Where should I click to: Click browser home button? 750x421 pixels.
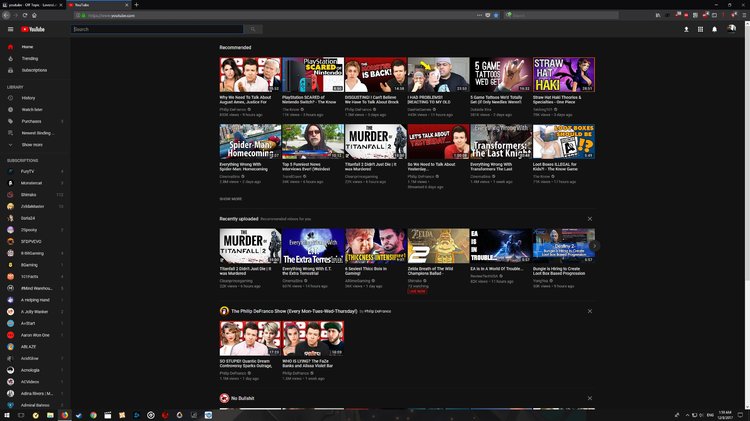pos(34,15)
